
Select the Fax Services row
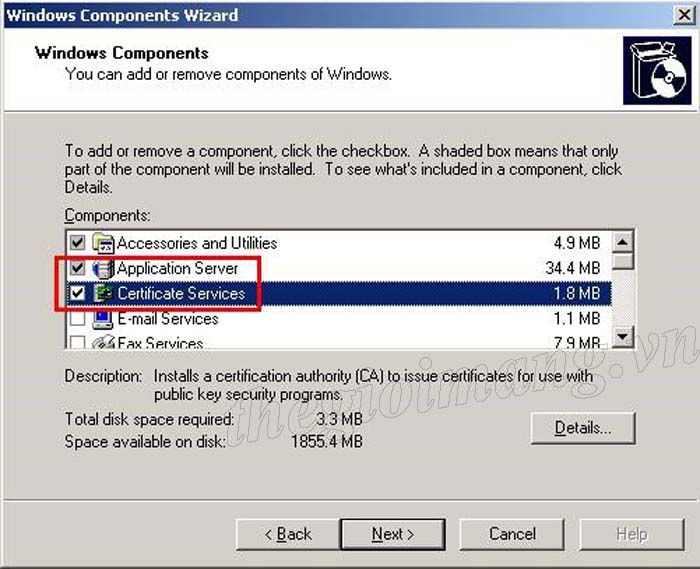(x=338, y=341)
